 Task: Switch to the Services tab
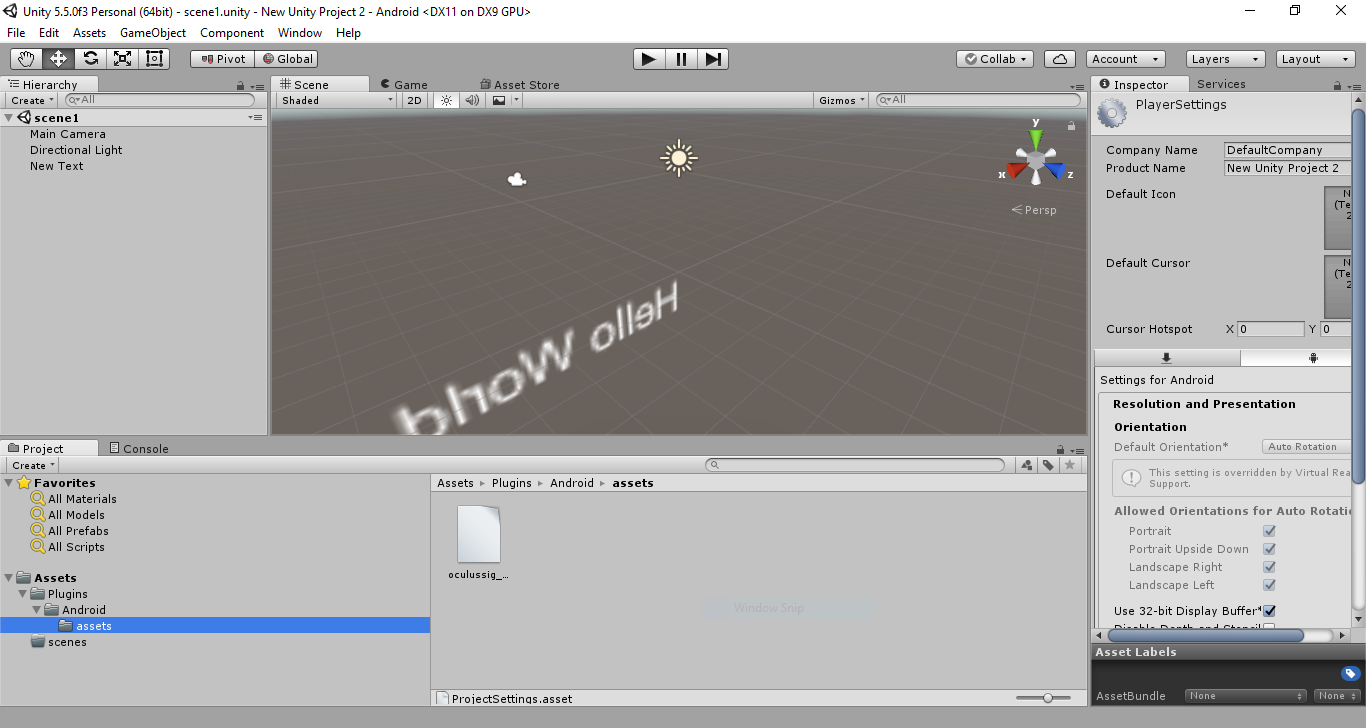point(1221,84)
